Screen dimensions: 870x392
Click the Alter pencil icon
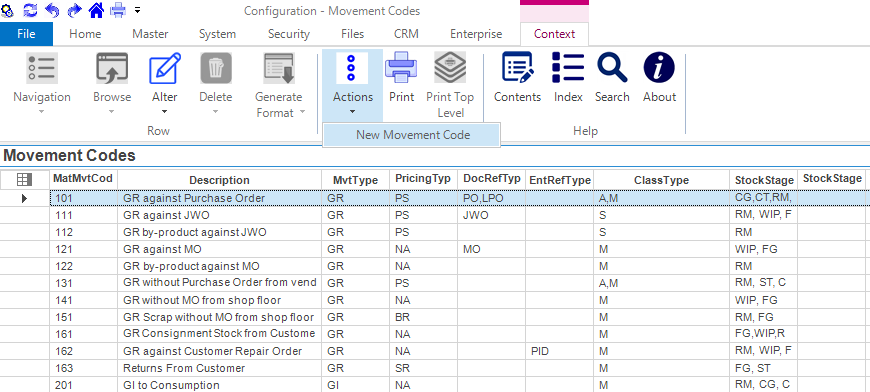point(165,68)
